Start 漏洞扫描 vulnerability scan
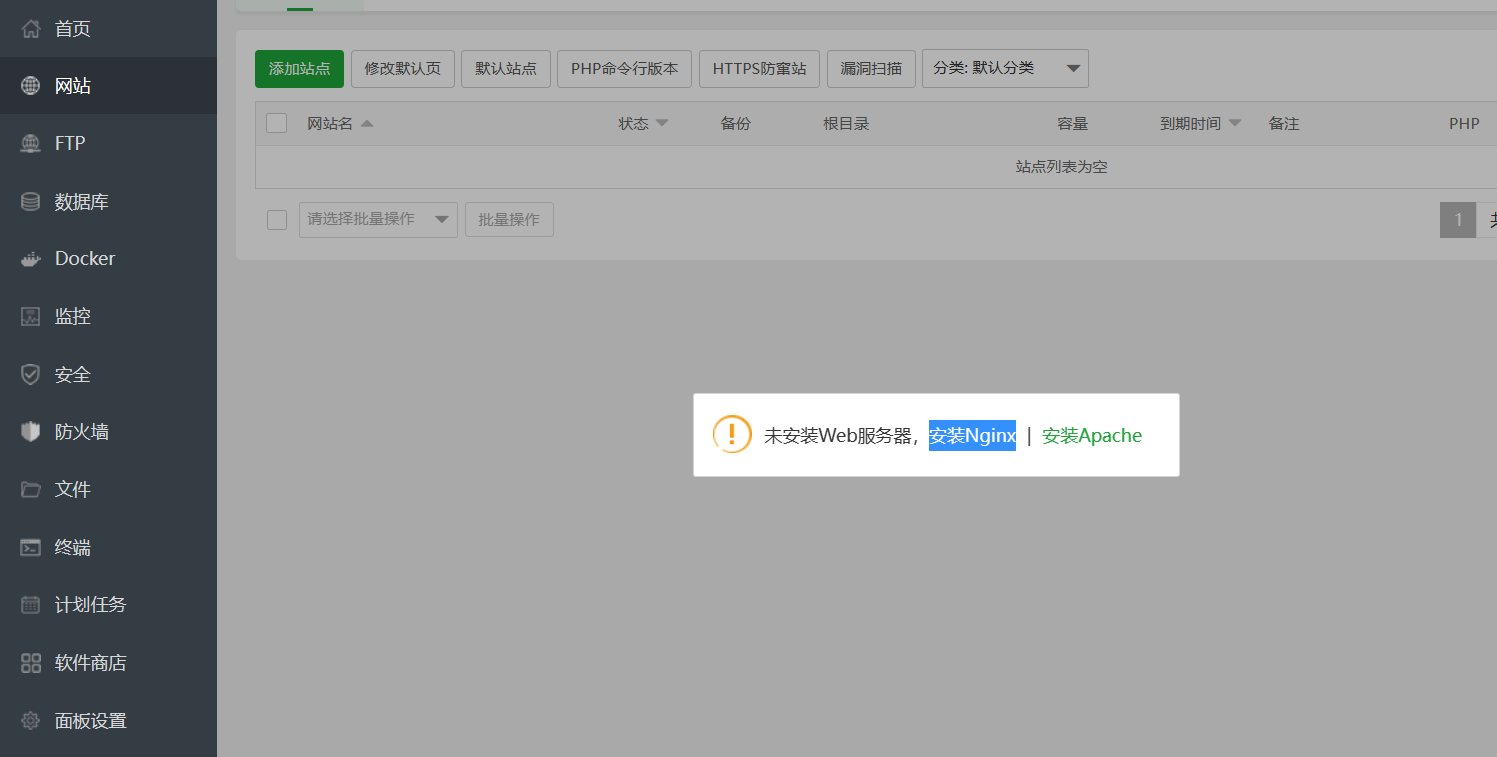The height and width of the screenshot is (757, 1497). (871, 68)
